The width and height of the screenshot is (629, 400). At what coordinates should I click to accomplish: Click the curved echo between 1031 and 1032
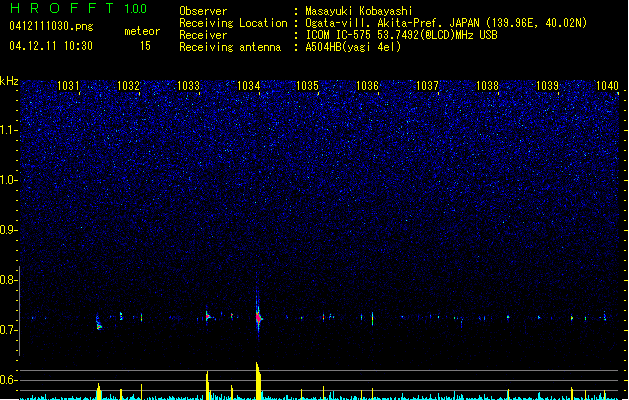99,323
